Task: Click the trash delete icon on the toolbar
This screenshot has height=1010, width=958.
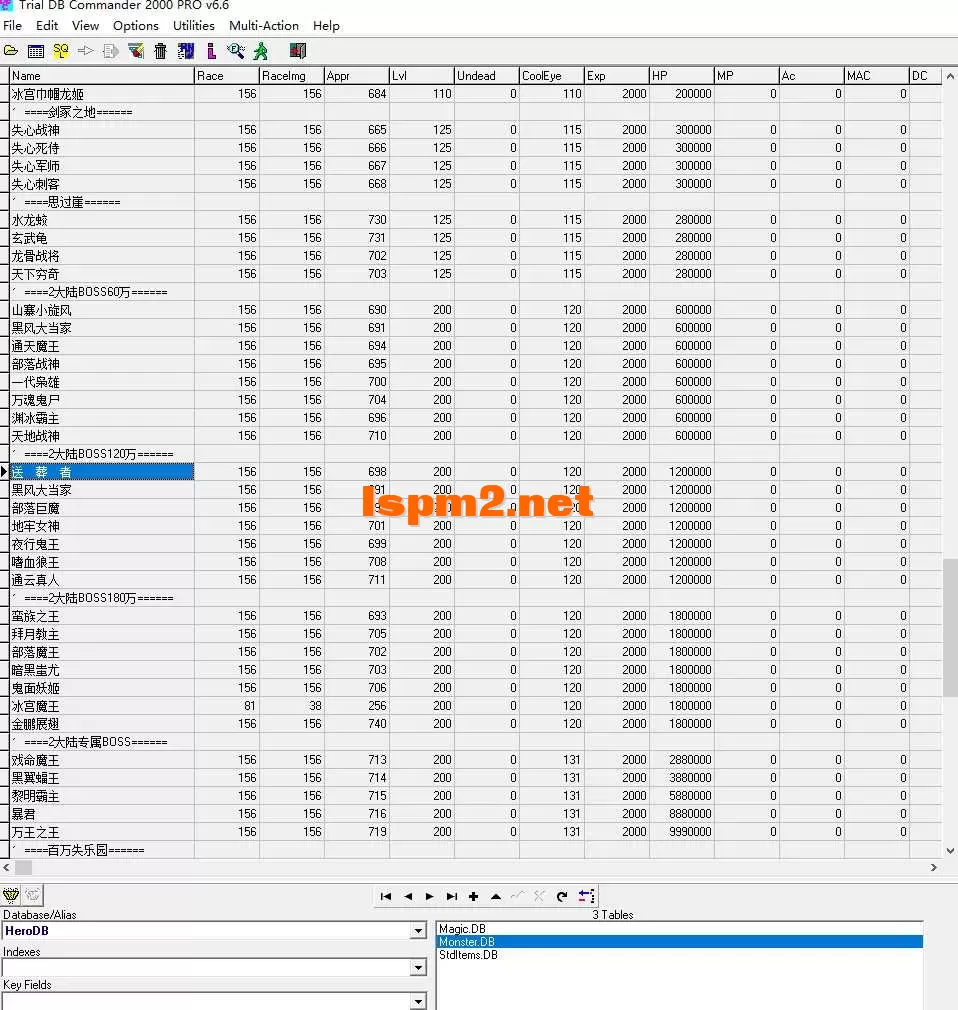Action: click(x=160, y=50)
